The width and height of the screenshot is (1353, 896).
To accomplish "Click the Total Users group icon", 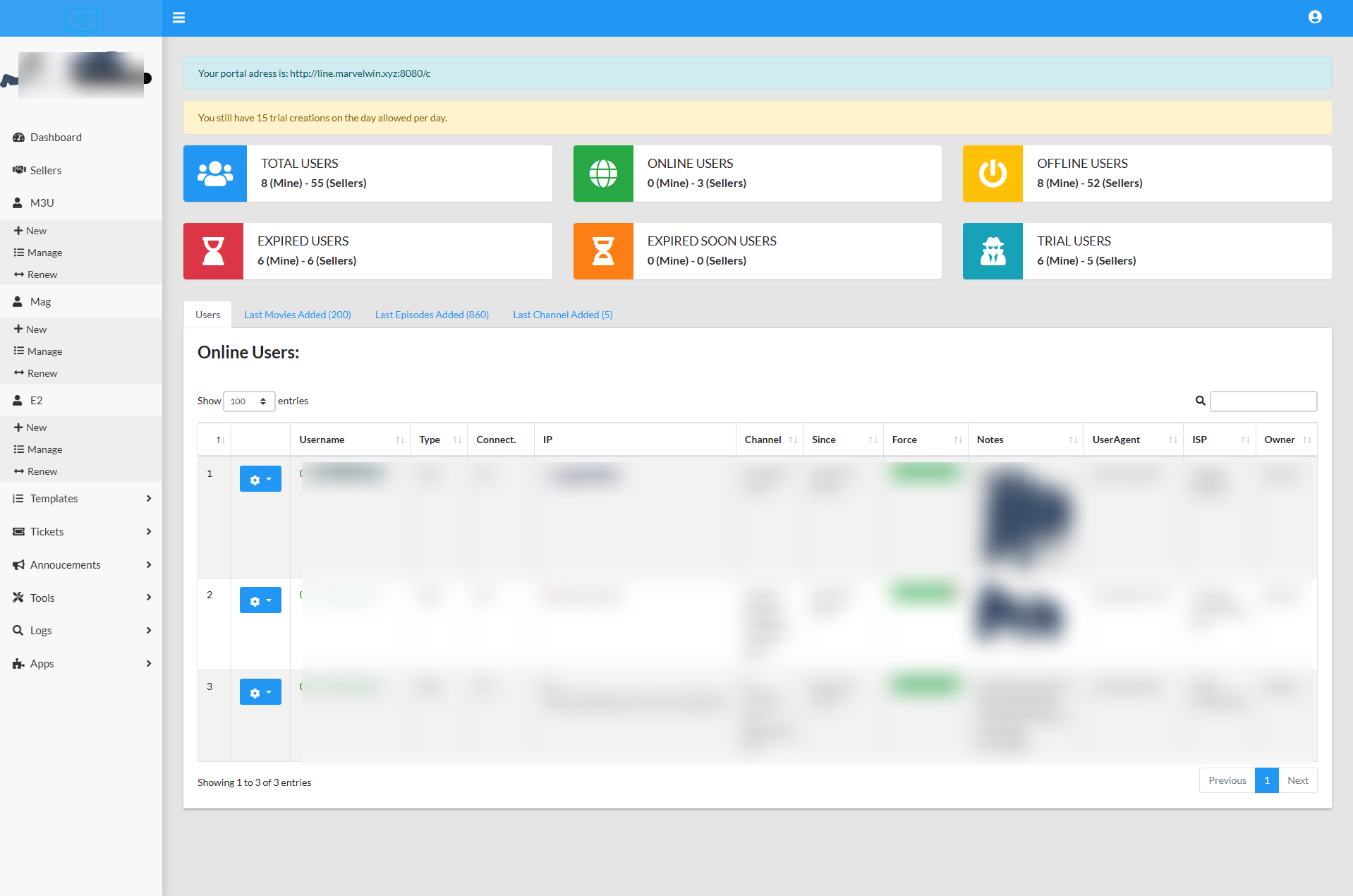I will click(215, 174).
